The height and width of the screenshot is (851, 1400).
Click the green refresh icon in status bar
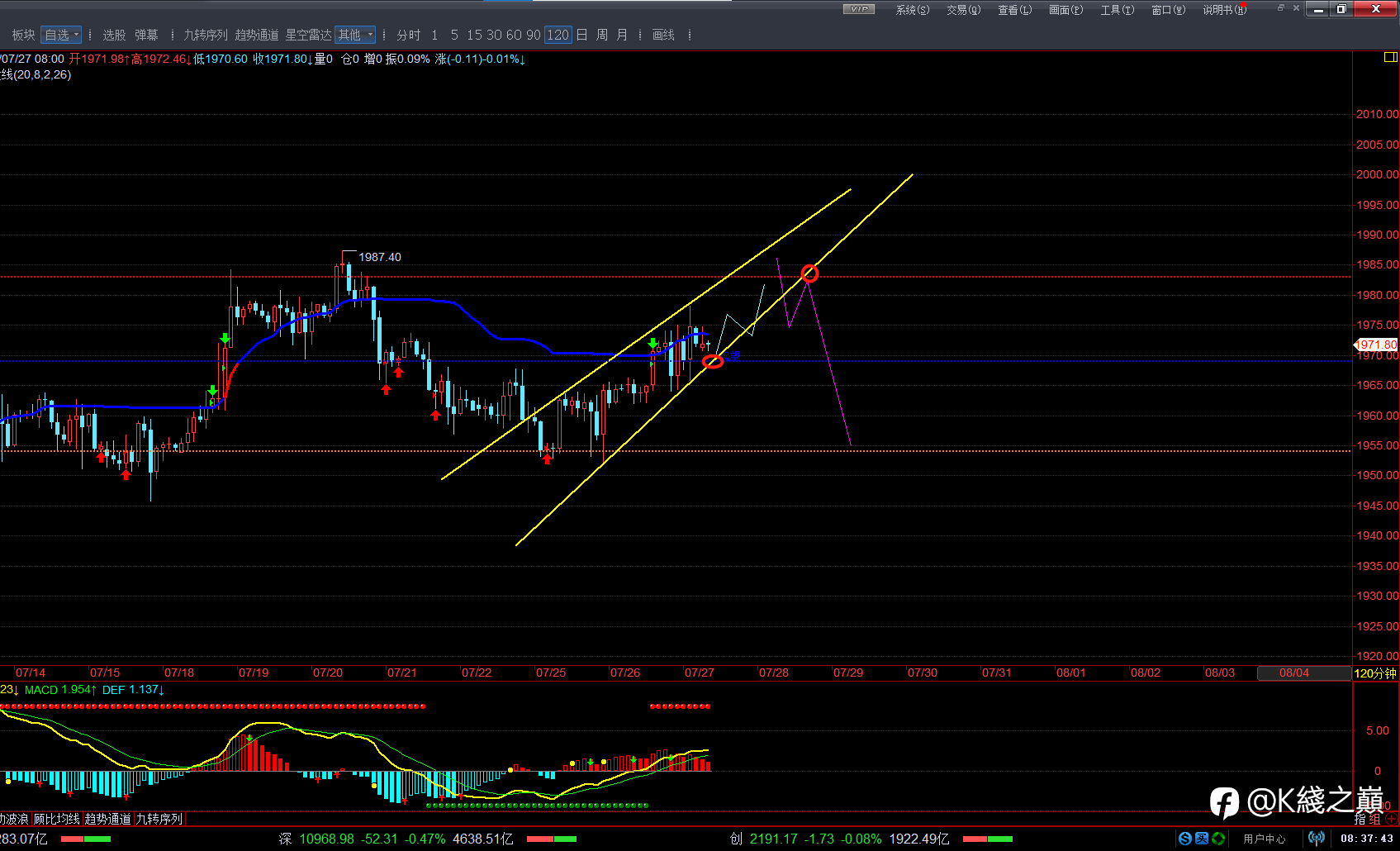[x=1218, y=839]
